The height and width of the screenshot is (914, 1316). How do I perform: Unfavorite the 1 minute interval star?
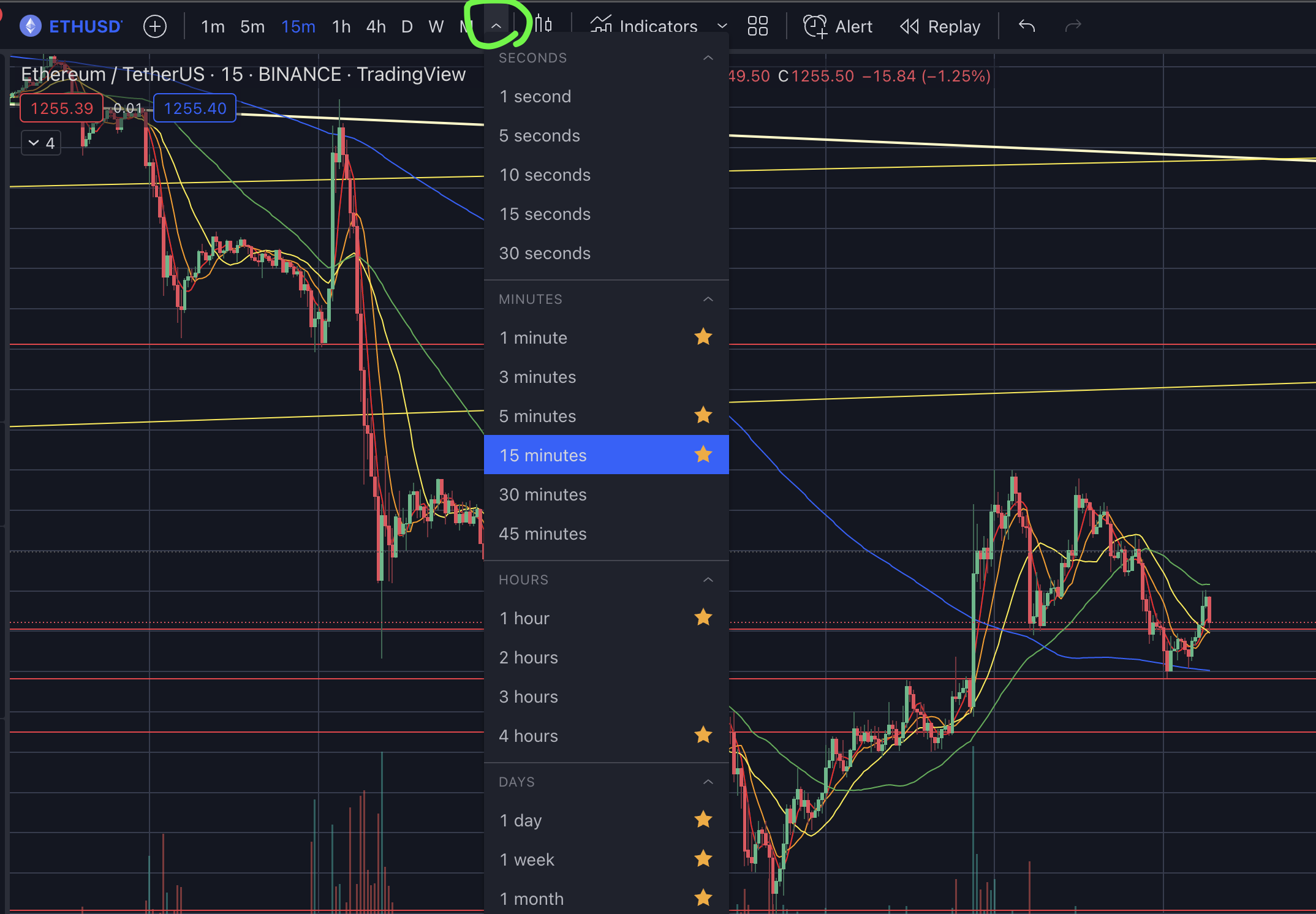(x=703, y=337)
